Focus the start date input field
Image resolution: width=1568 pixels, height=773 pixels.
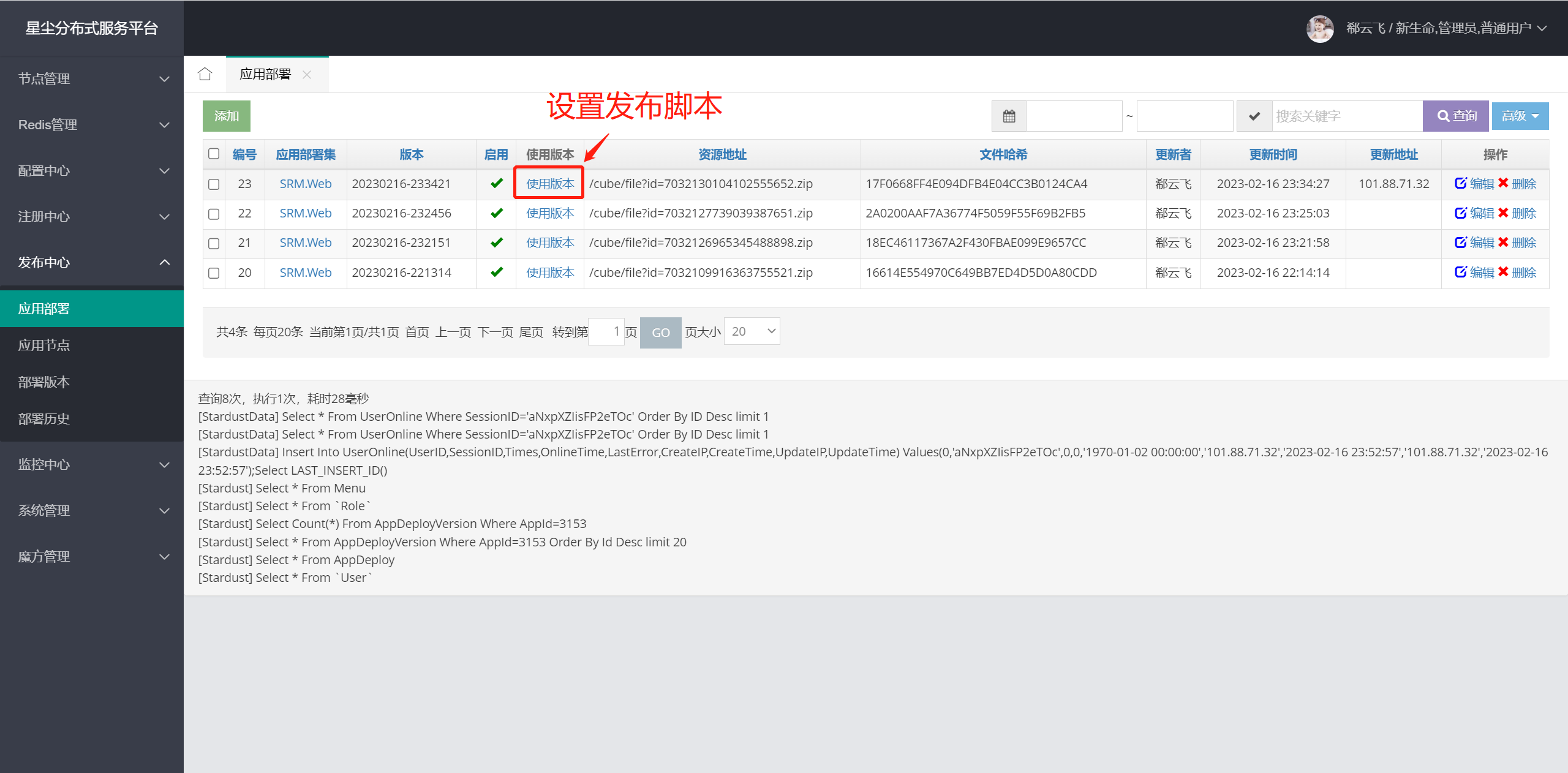pyautogui.click(x=1074, y=116)
